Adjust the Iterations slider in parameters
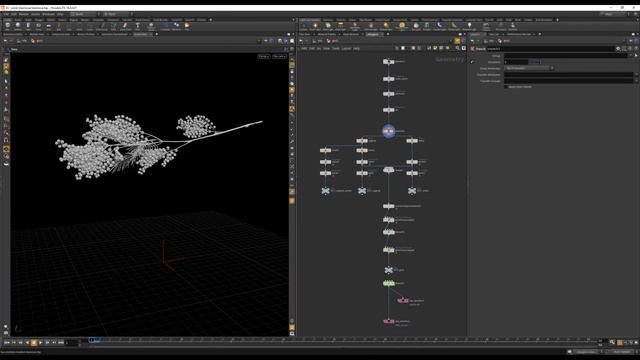 [x=535, y=62]
